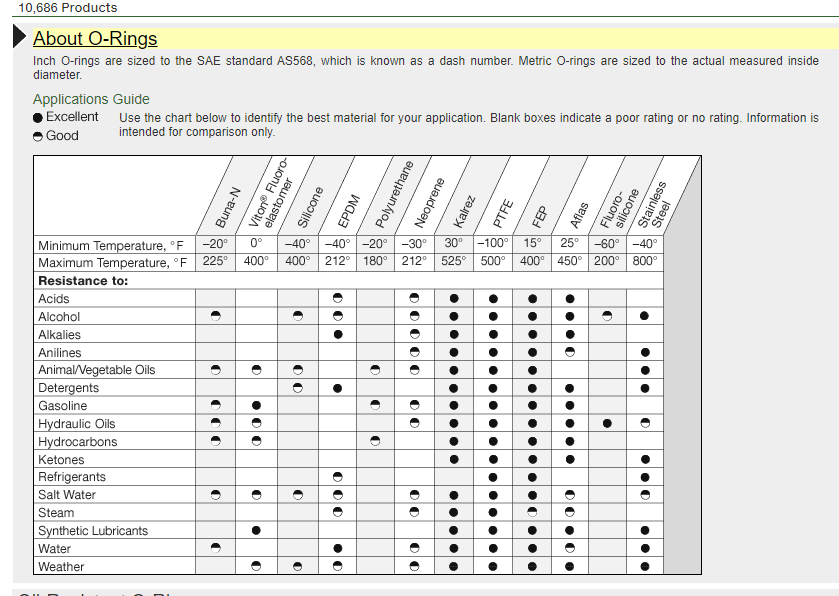Click Aflas good dot in Salt Water row
The width and height of the screenshot is (839, 596).
[x=570, y=495]
